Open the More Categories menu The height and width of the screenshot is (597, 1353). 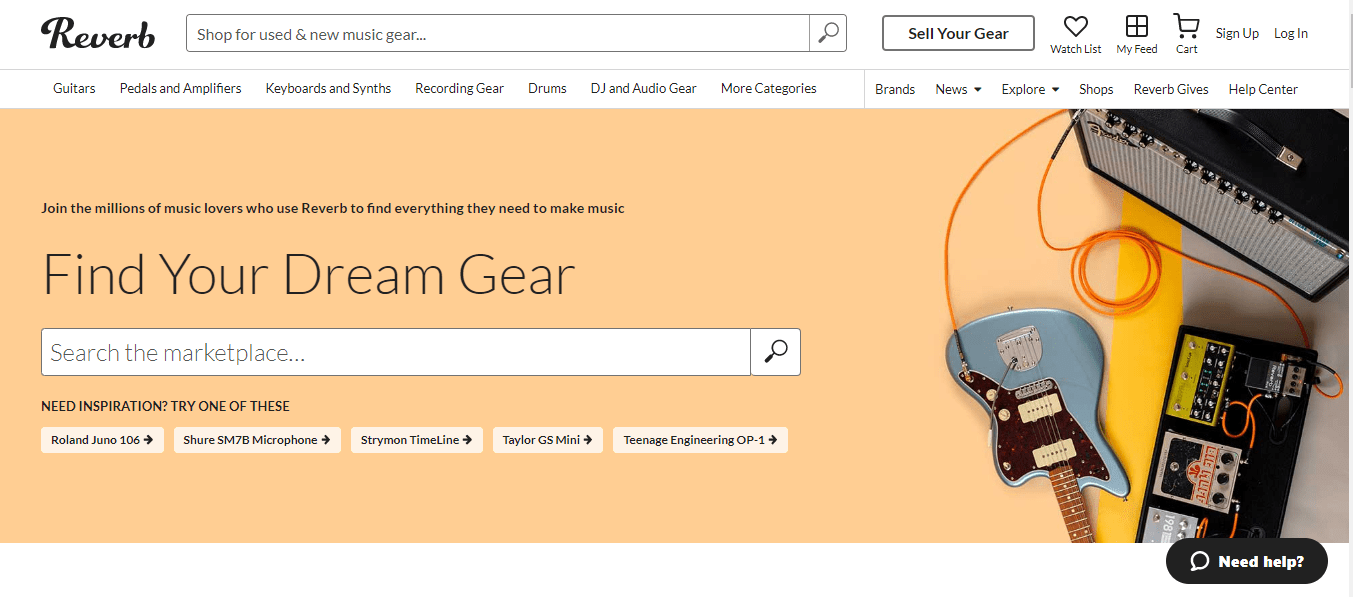coord(768,88)
